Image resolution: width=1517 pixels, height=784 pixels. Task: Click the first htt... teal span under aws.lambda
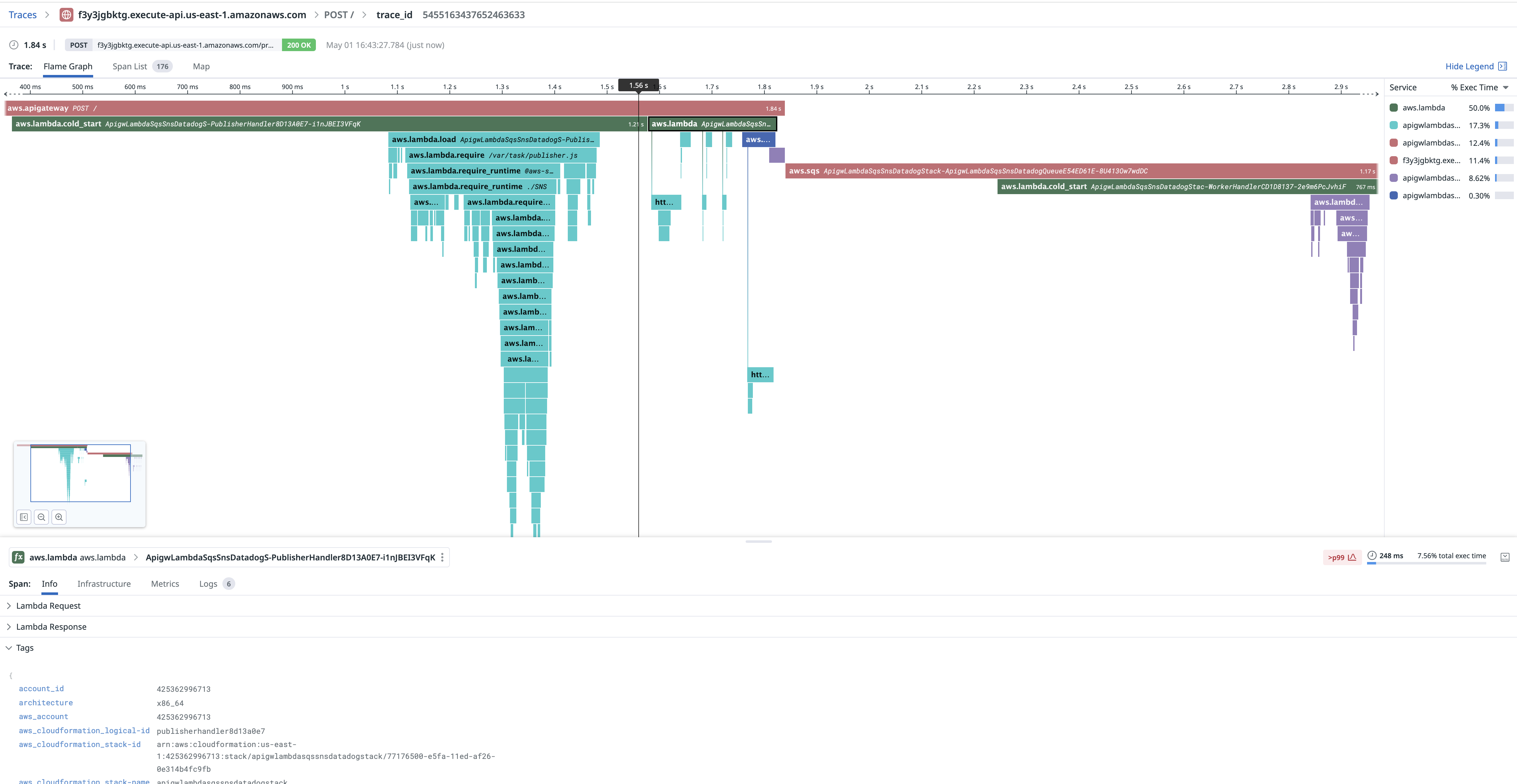click(x=666, y=203)
